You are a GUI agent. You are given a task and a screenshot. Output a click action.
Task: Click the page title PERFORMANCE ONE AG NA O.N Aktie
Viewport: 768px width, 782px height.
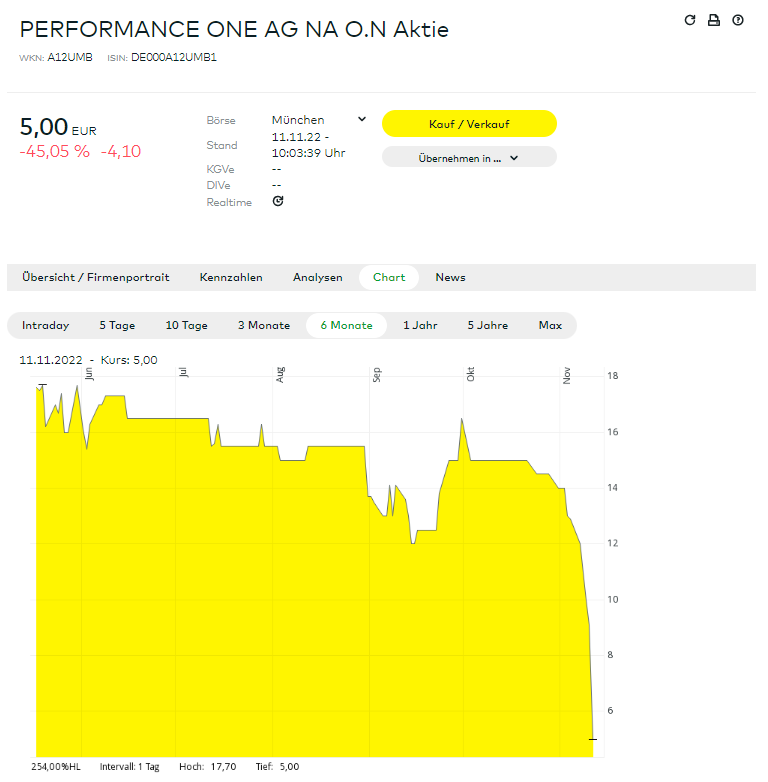pos(234,29)
